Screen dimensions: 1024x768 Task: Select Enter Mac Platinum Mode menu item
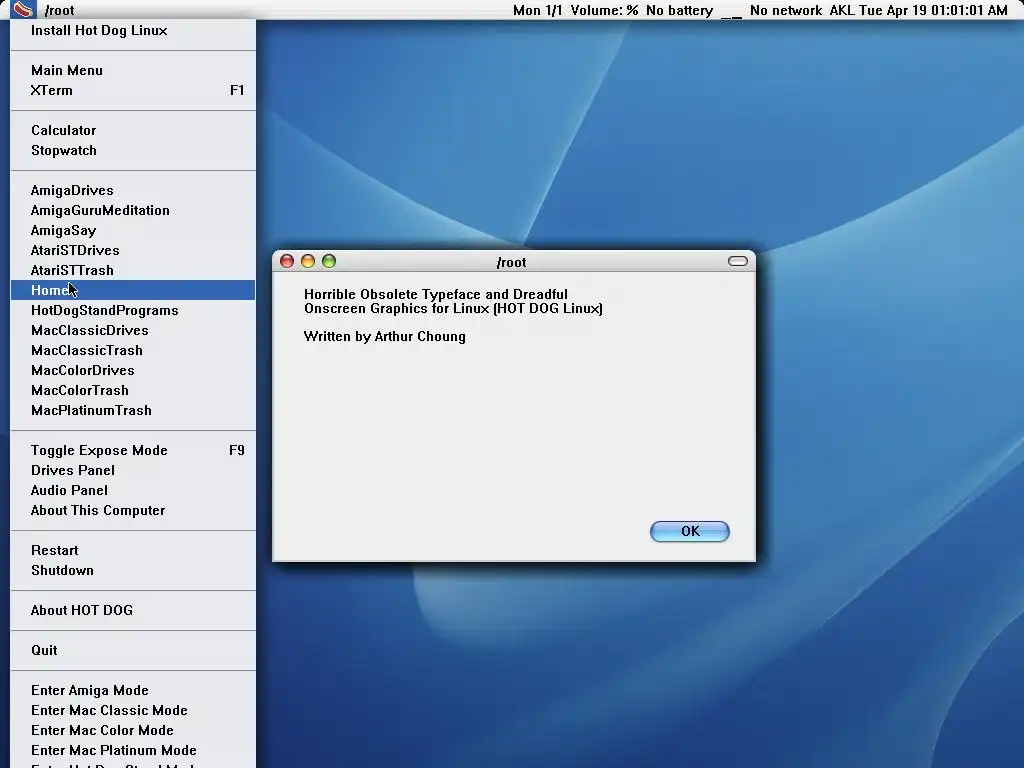coord(133,750)
